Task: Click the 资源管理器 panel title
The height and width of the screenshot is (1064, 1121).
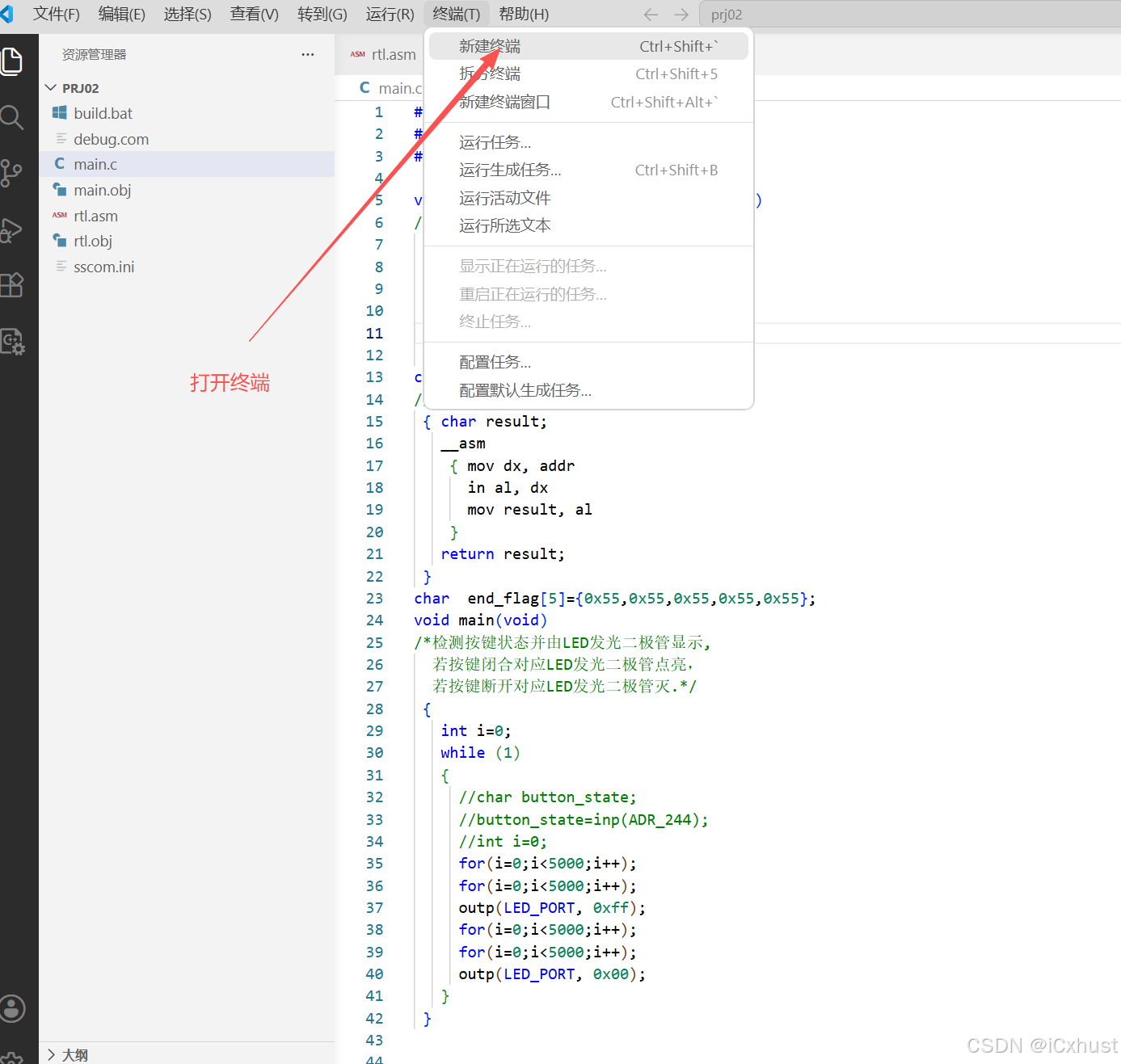Action: pyautogui.click(x=95, y=54)
